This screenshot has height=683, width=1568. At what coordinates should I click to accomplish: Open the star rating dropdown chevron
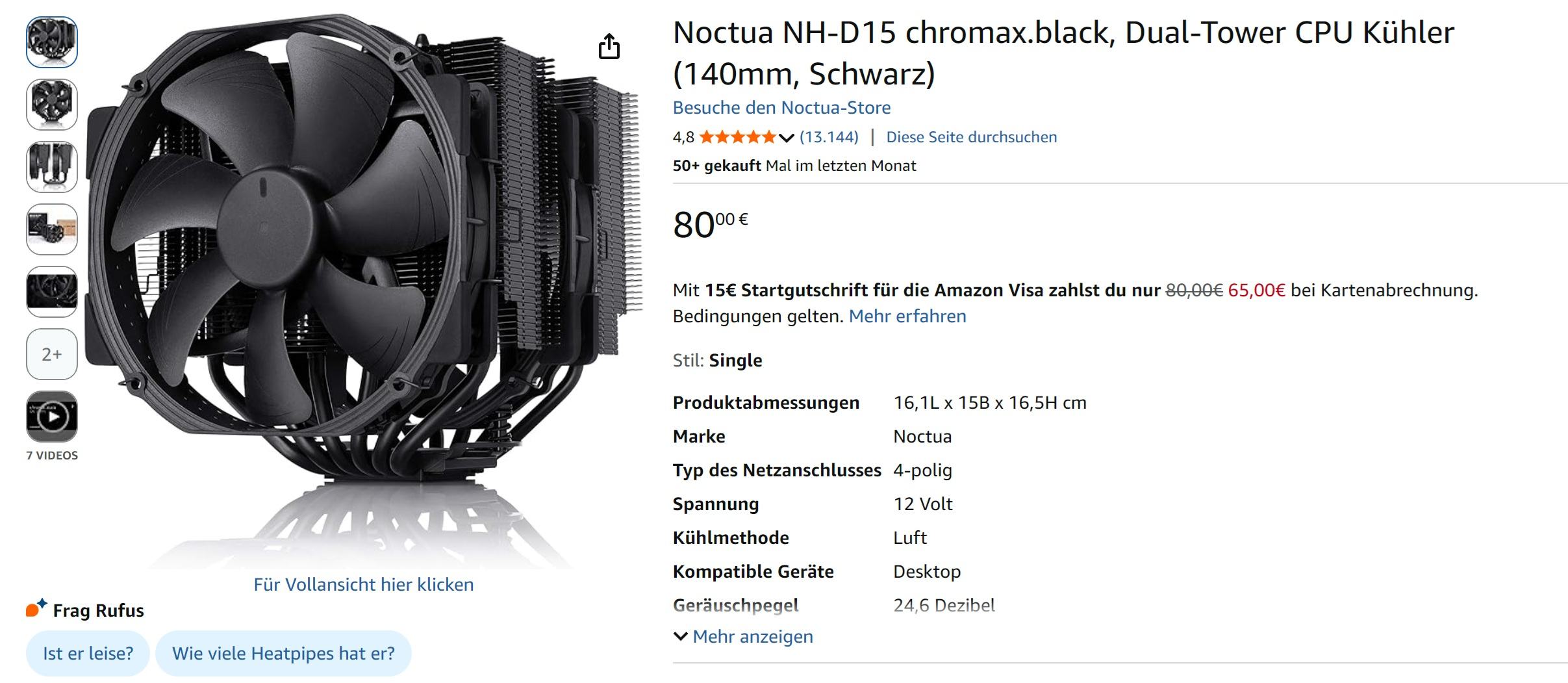pyautogui.click(x=786, y=138)
